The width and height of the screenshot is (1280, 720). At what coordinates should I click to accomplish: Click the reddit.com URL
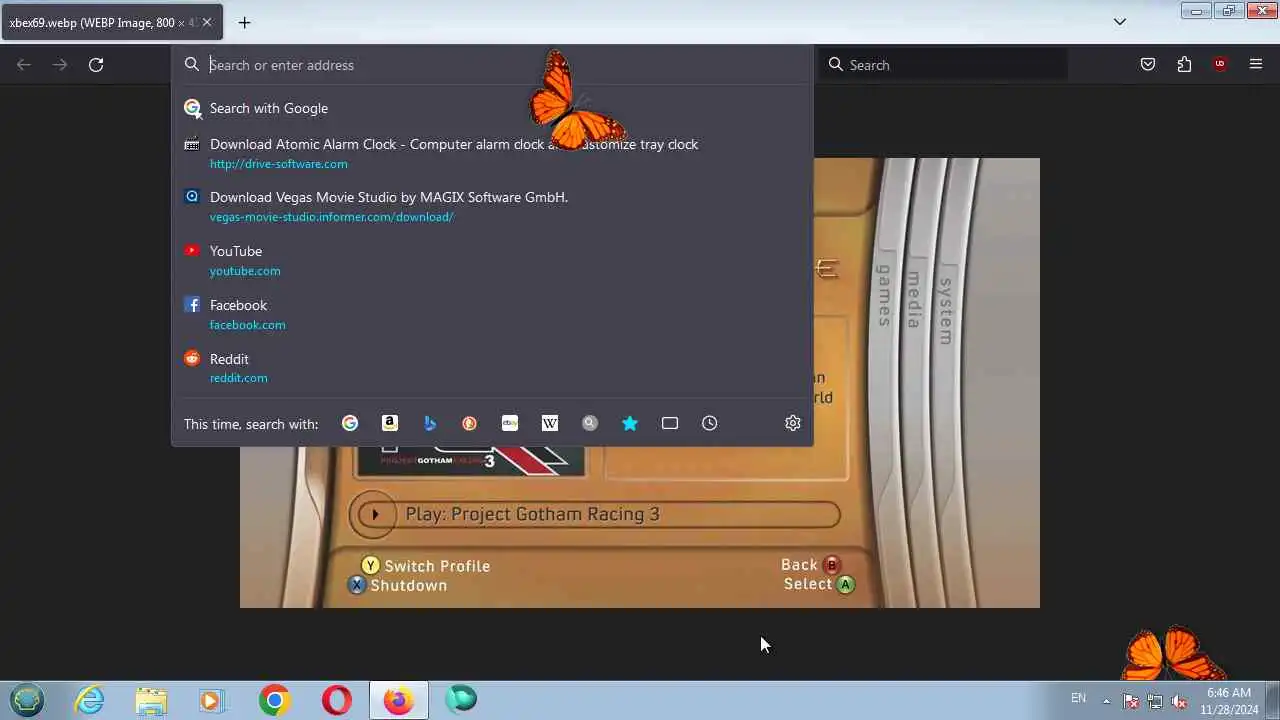pyautogui.click(x=239, y=378)
